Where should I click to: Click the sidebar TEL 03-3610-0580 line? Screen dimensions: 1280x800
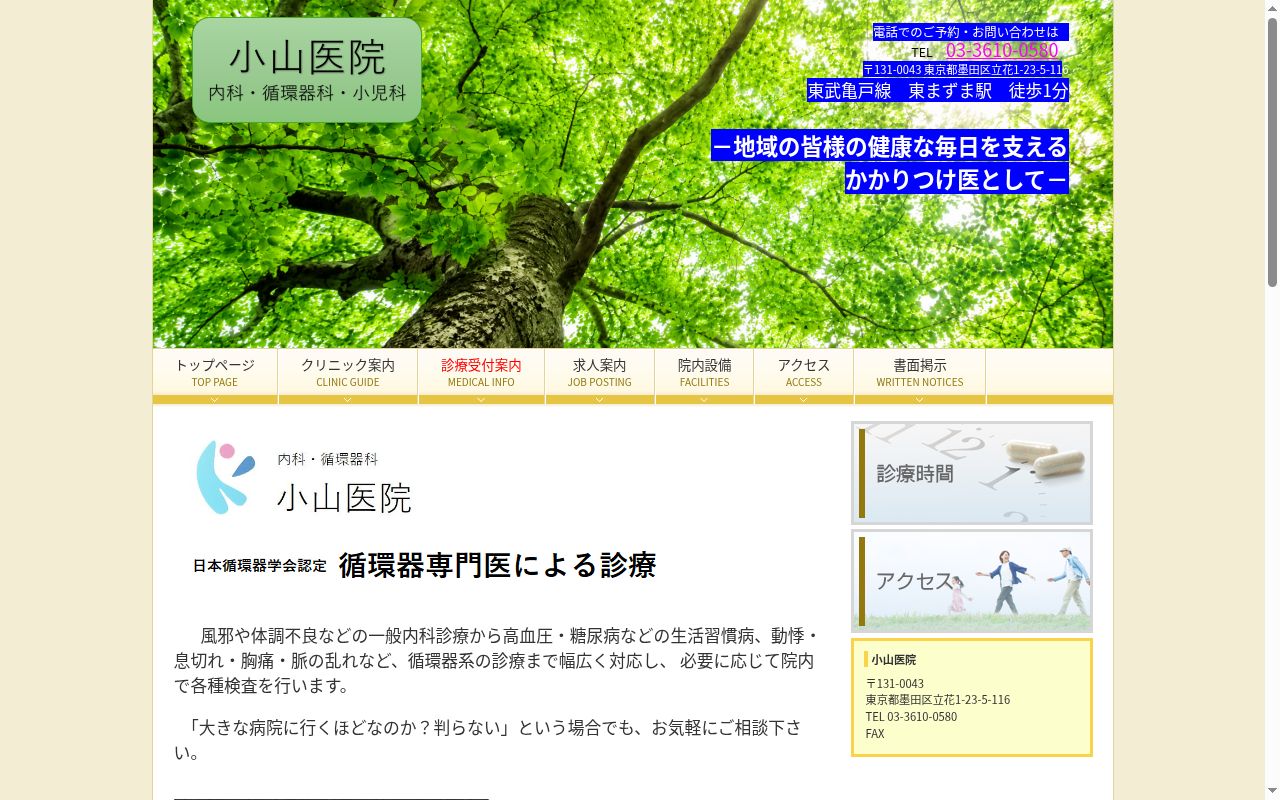point(911,717)
